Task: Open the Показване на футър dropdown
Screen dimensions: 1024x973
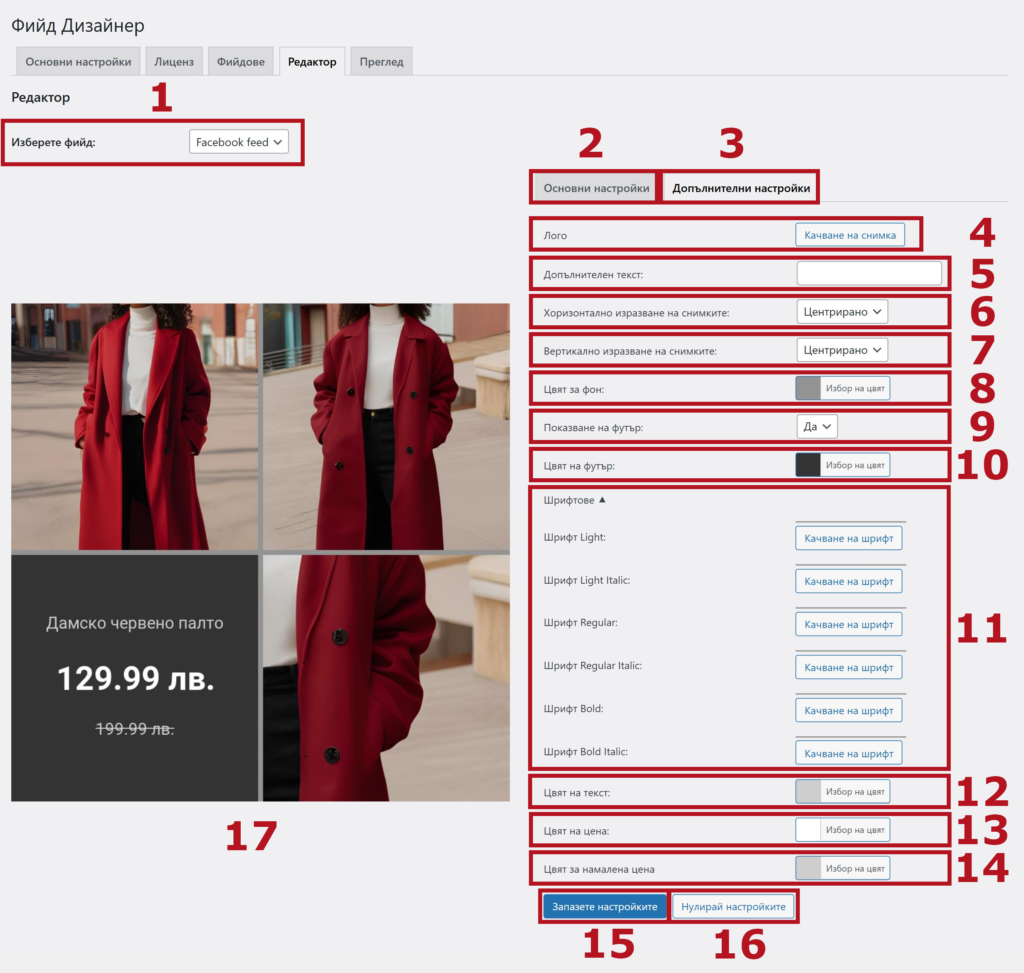Action: click(x=816, y=427)
